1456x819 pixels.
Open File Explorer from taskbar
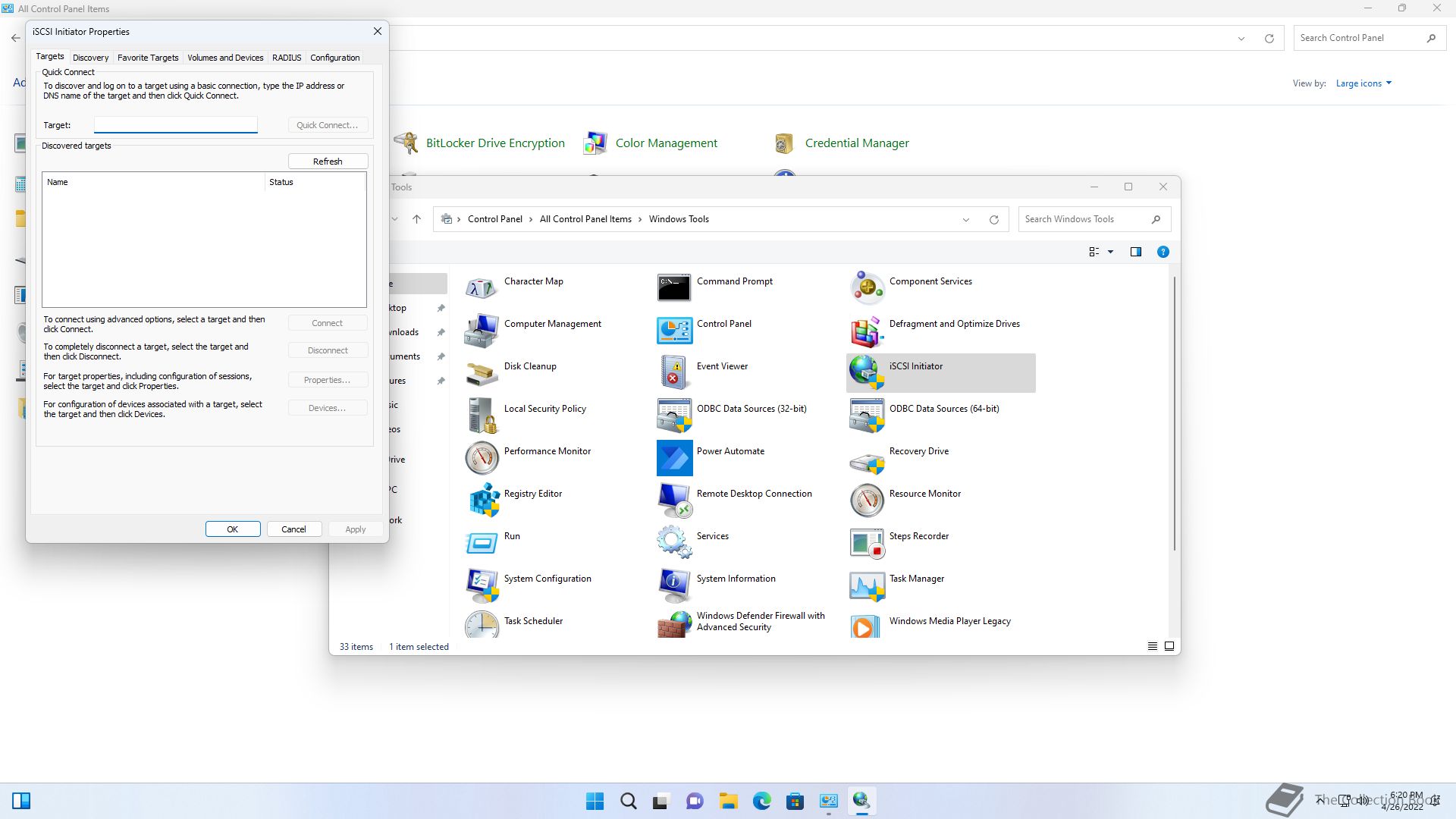coord(728,801)
